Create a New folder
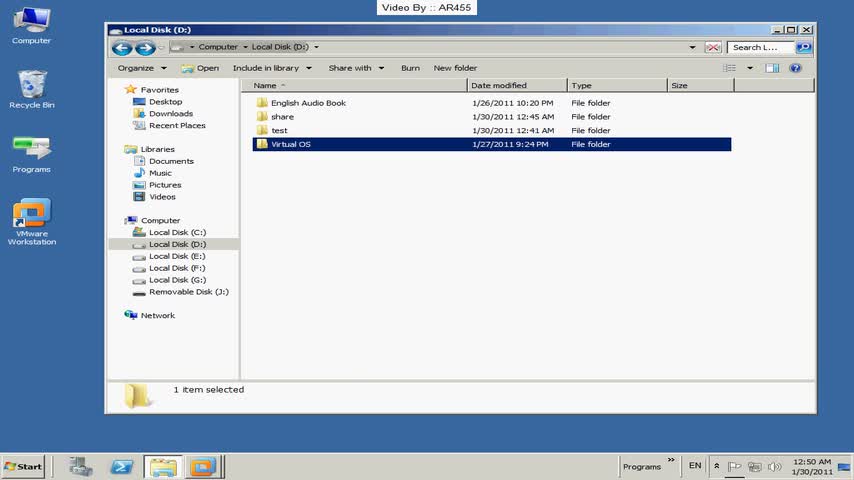This screenshot has height=480, width=854. click(x=455, y=68)
